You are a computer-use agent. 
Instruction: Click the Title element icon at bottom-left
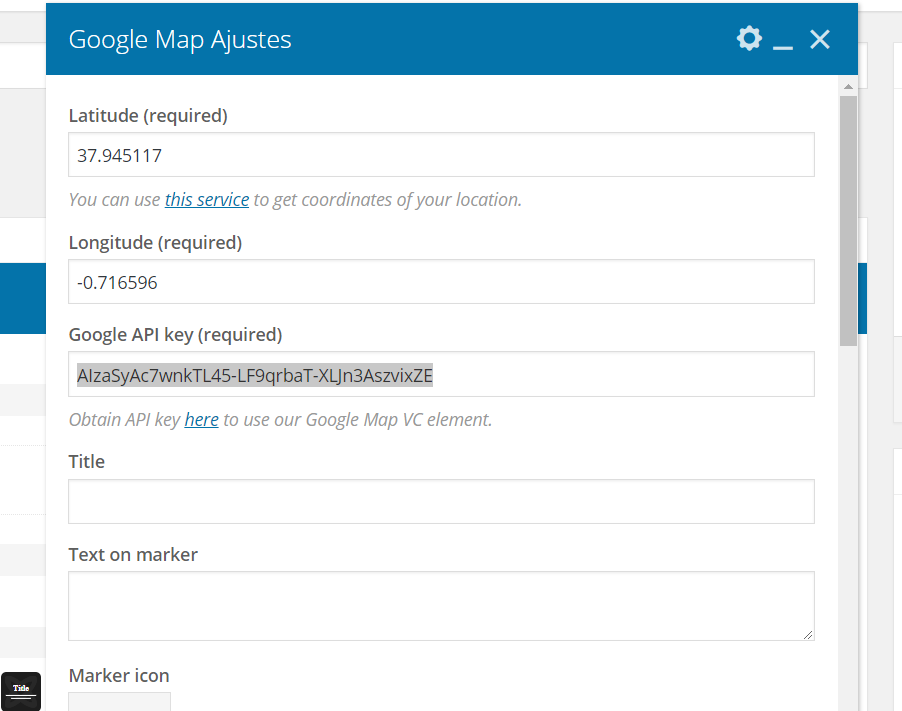(x=21, y=690)
